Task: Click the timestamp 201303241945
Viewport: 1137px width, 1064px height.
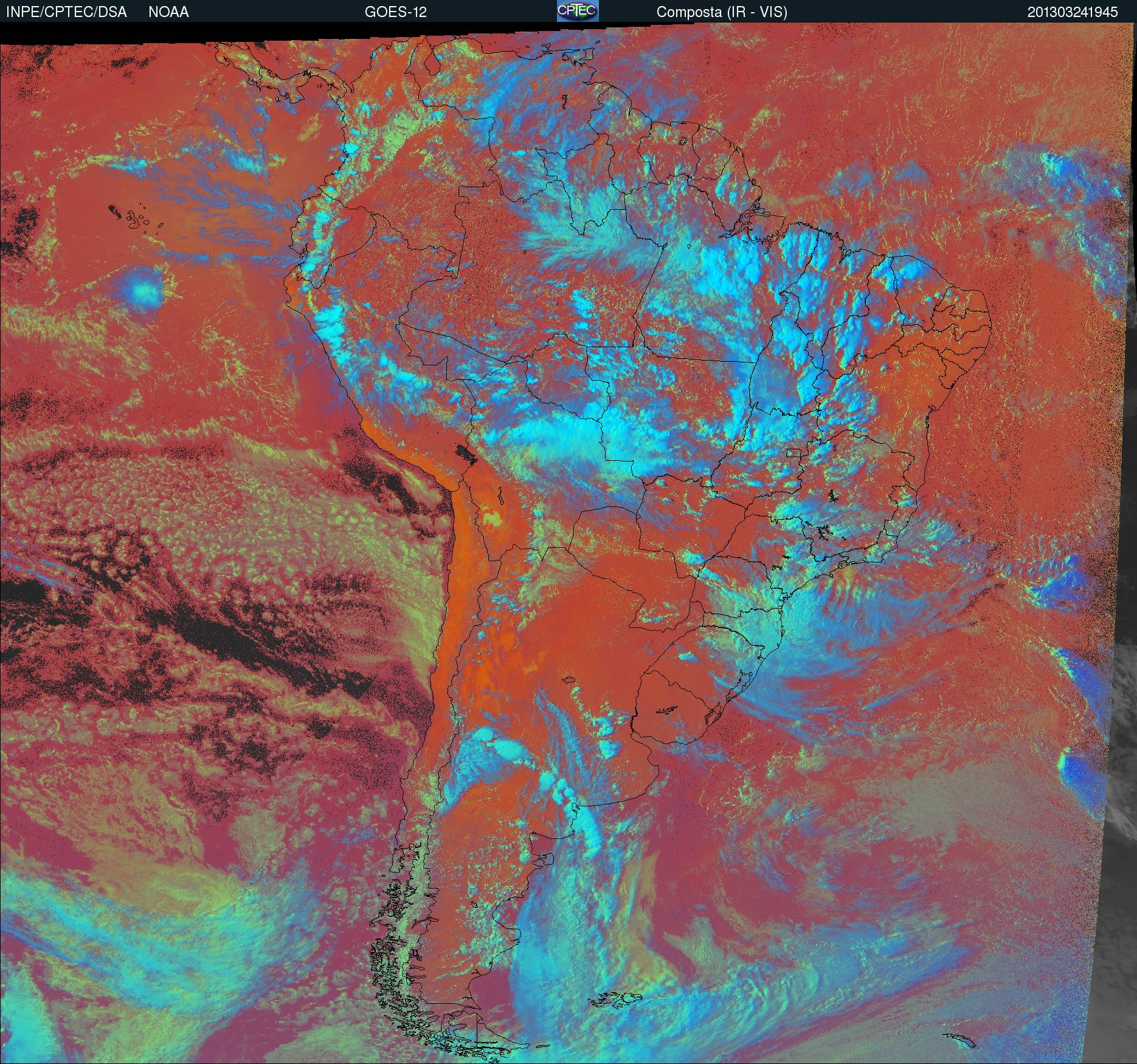Action: tap(1073, 12)
